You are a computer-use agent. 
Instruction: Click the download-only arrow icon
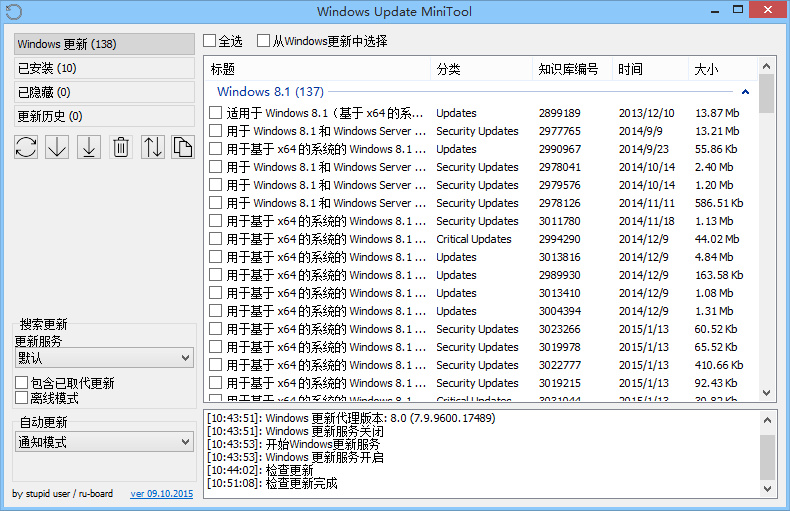(57, 147)
